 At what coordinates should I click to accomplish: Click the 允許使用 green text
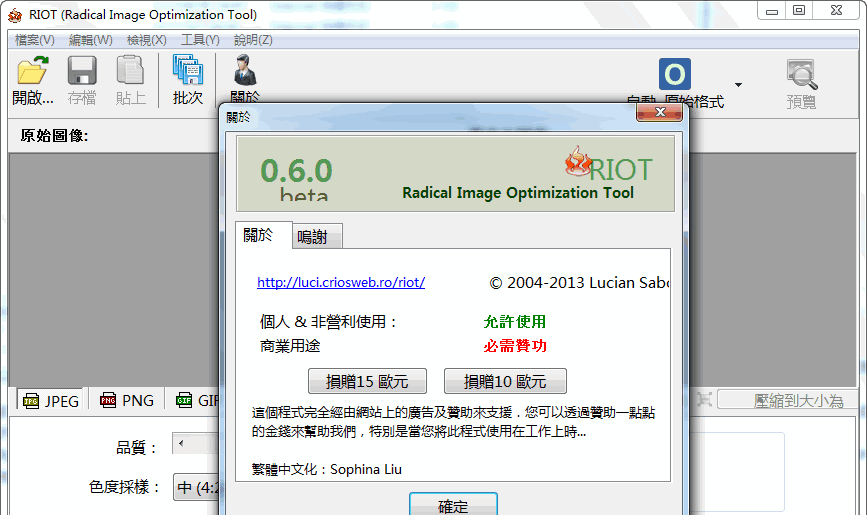click(515, 322)
